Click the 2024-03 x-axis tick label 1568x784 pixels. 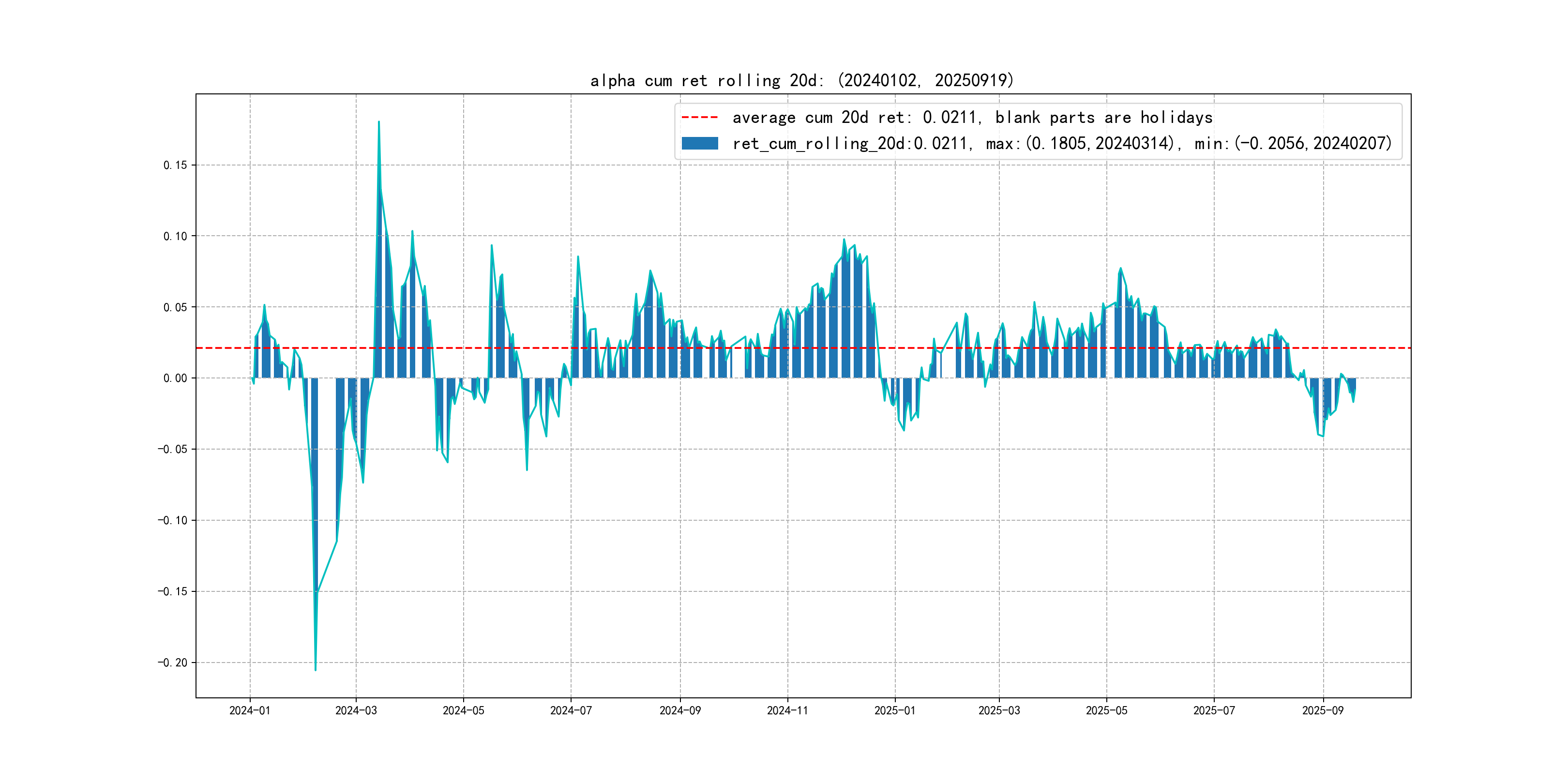click(356, 710)
